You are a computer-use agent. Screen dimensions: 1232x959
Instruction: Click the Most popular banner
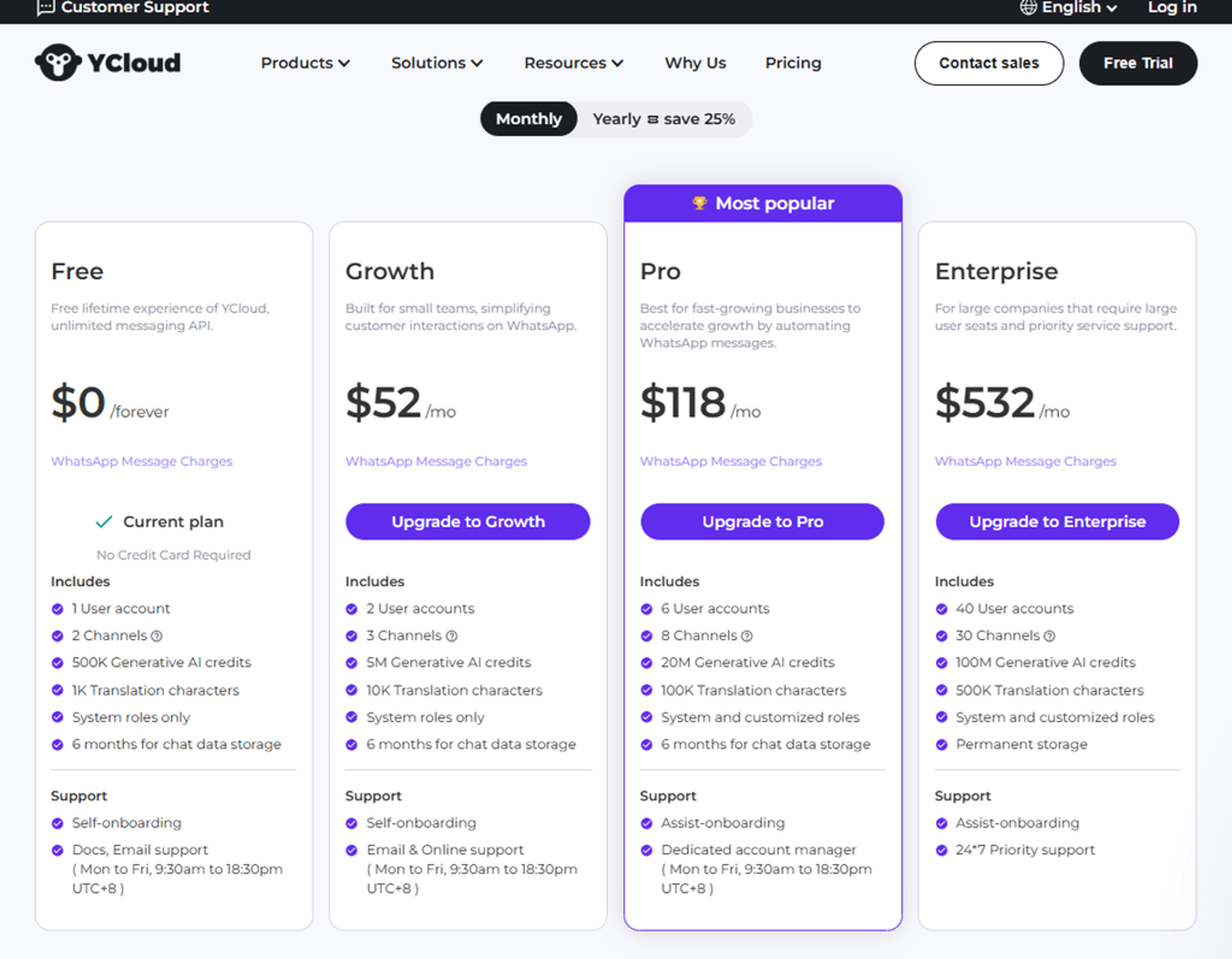pyautogui.click(x=763, y=203)
